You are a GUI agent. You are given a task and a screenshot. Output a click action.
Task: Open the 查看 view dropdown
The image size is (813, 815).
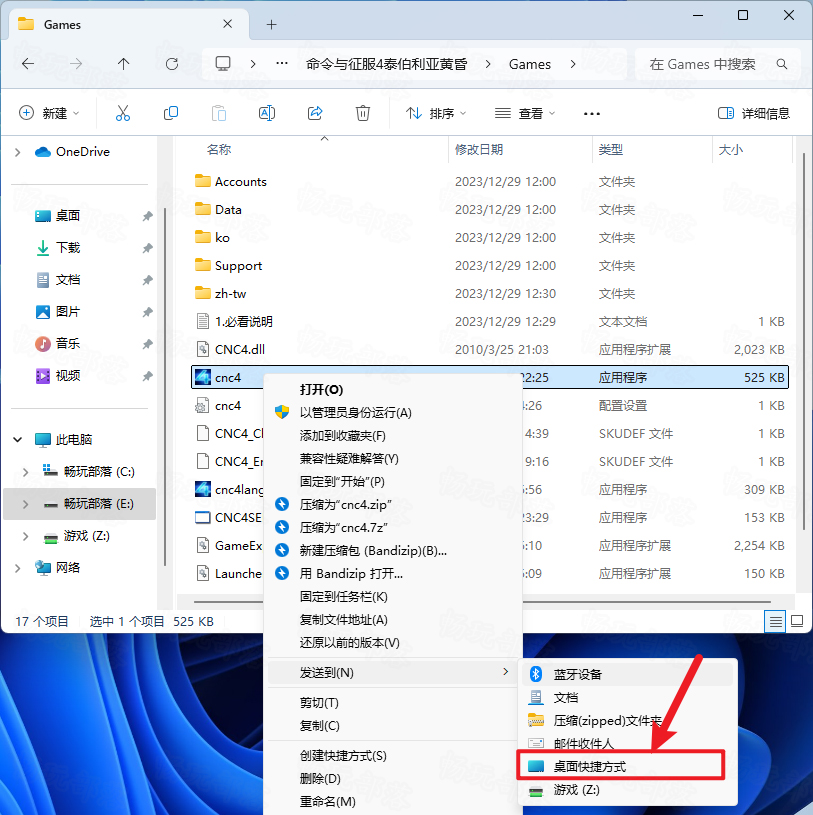524,113
